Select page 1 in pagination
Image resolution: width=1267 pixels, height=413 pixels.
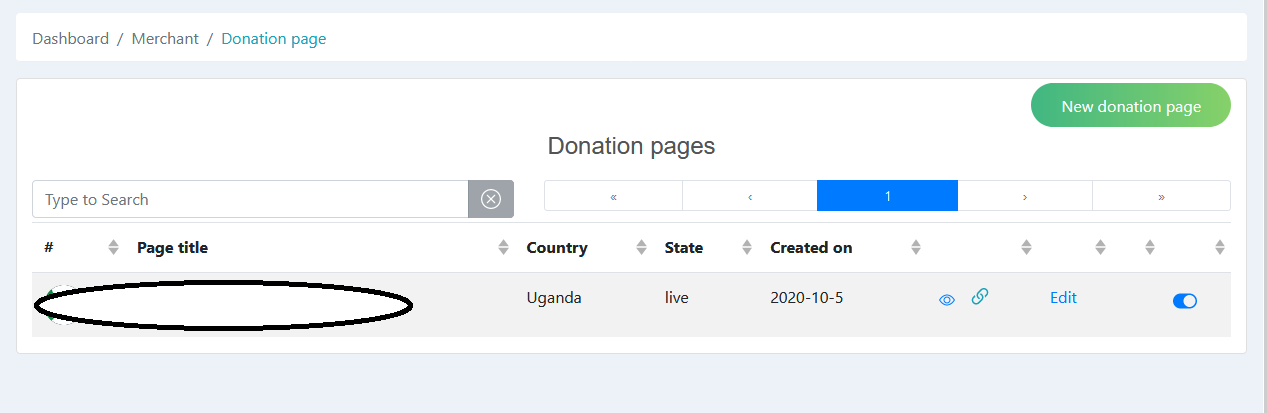887,197
